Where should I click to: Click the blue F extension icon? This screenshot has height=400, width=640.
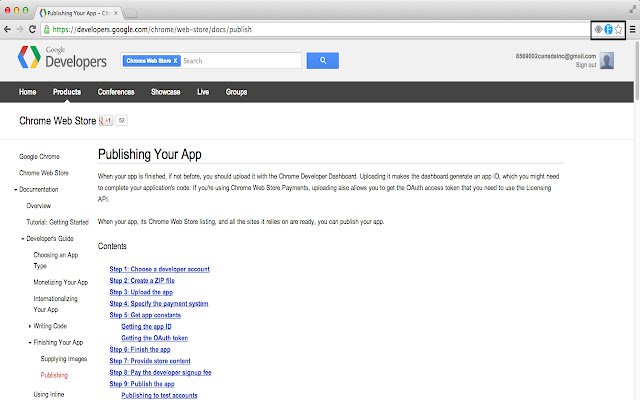[608, 29]
